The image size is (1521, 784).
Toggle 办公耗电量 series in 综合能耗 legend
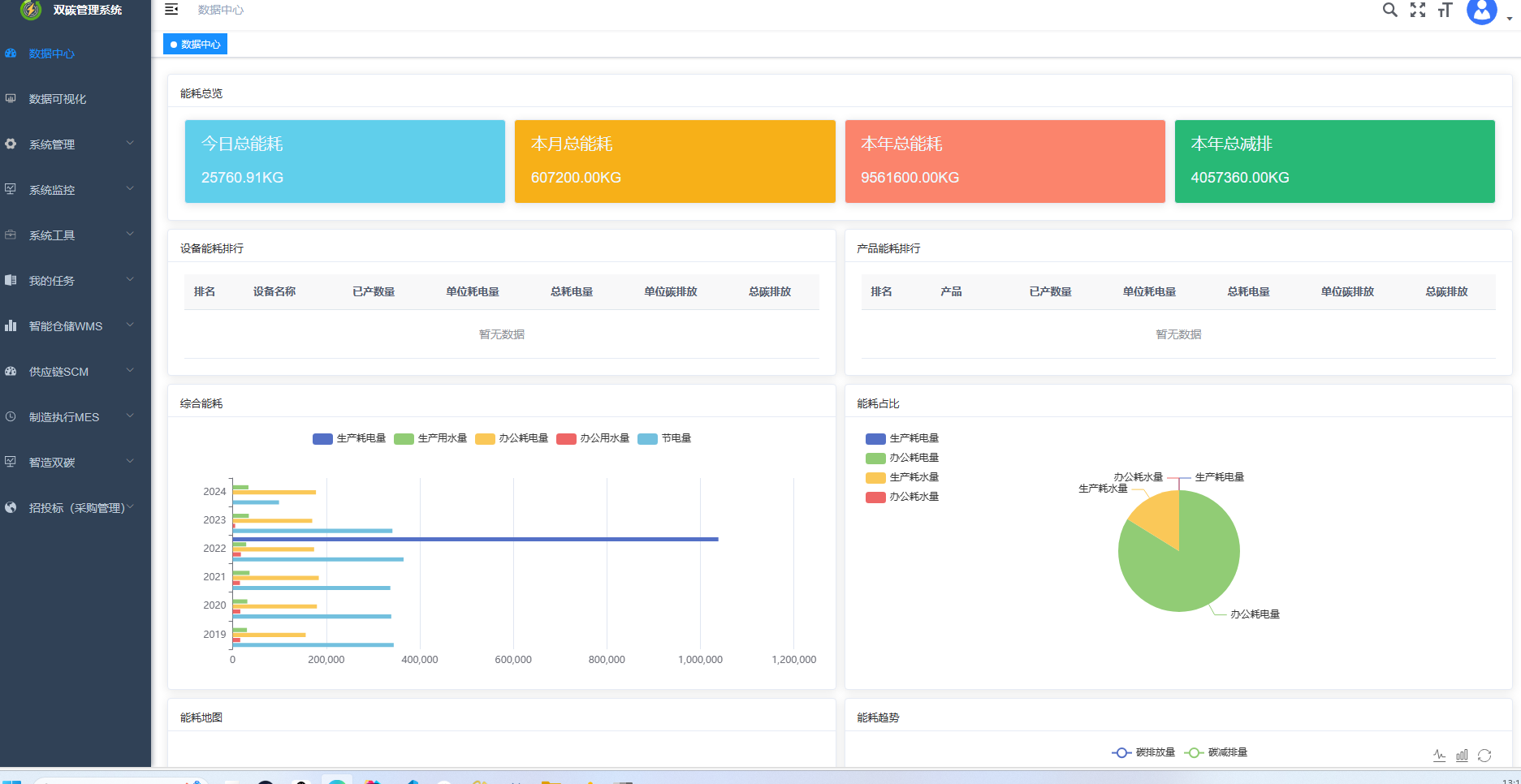512,438
